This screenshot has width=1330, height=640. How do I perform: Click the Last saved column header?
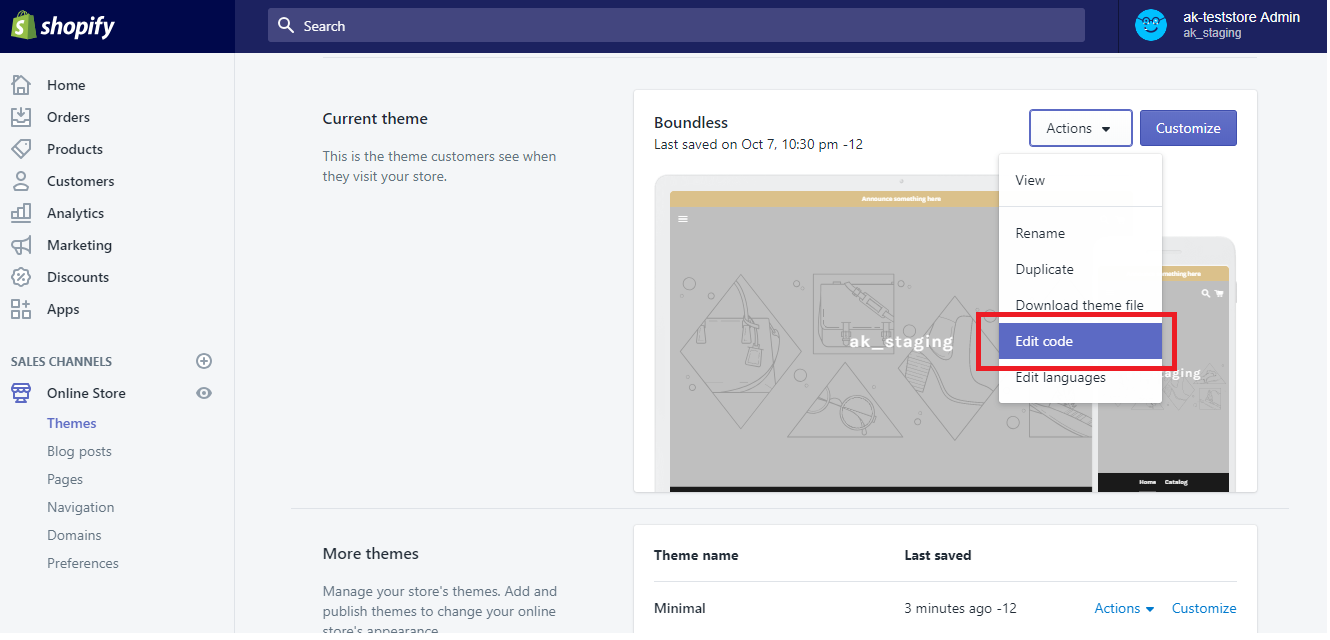tap(938, 555)
